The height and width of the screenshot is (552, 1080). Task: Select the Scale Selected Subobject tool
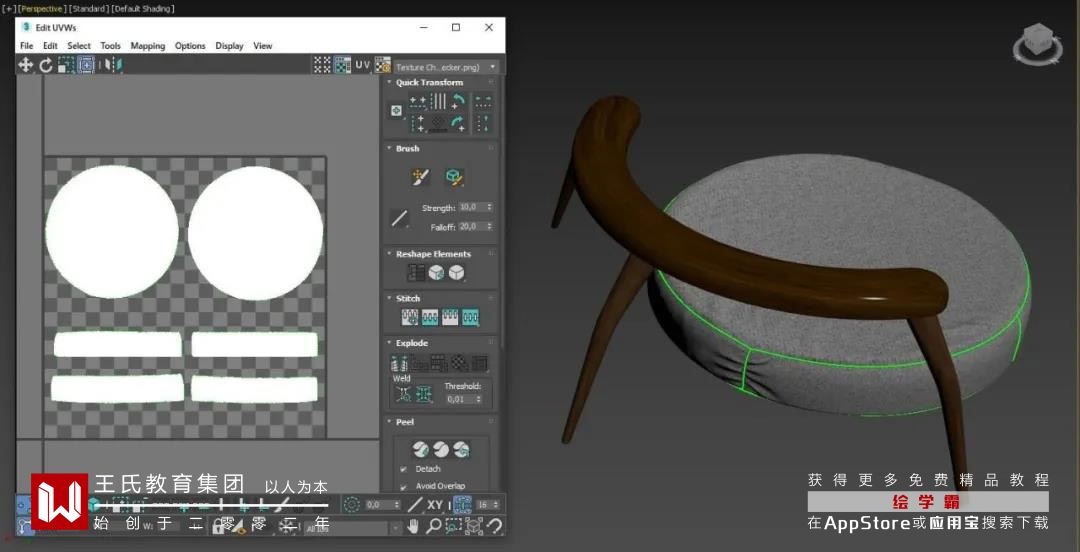tap(66, 65)
